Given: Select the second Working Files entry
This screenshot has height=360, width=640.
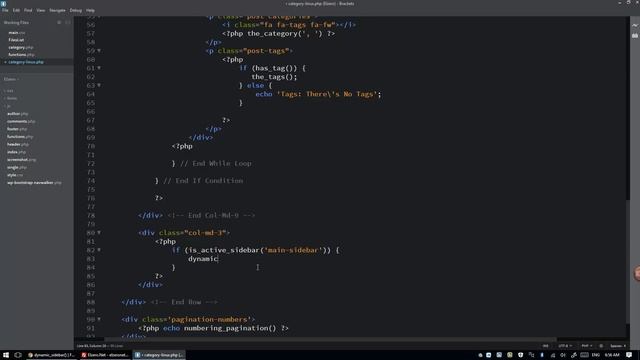Looking at the screenshot, I should point(16,40).
